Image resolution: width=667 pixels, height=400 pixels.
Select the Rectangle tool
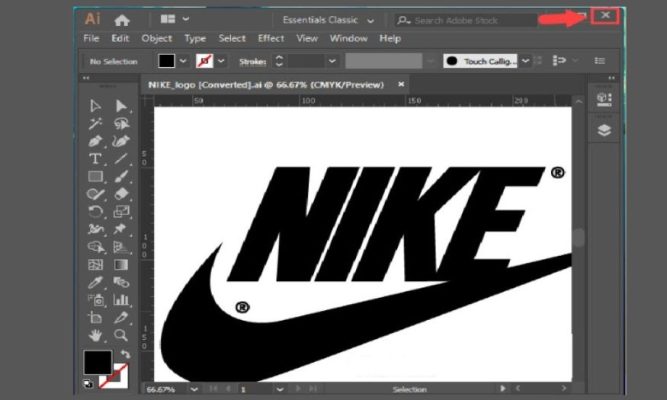click(96, 177)
